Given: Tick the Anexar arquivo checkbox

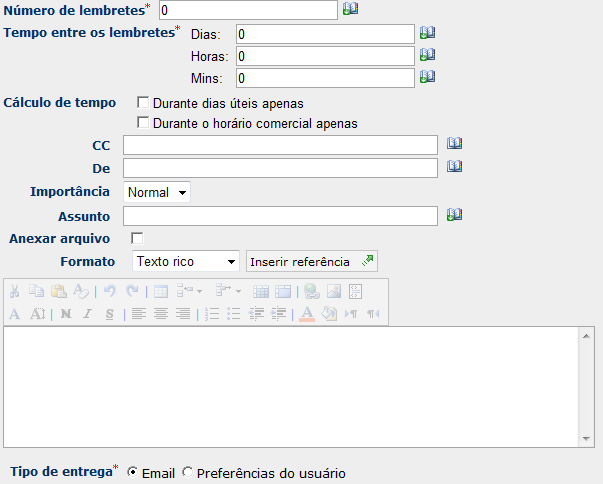Looking at the screenshot, I should coord(137,238).
